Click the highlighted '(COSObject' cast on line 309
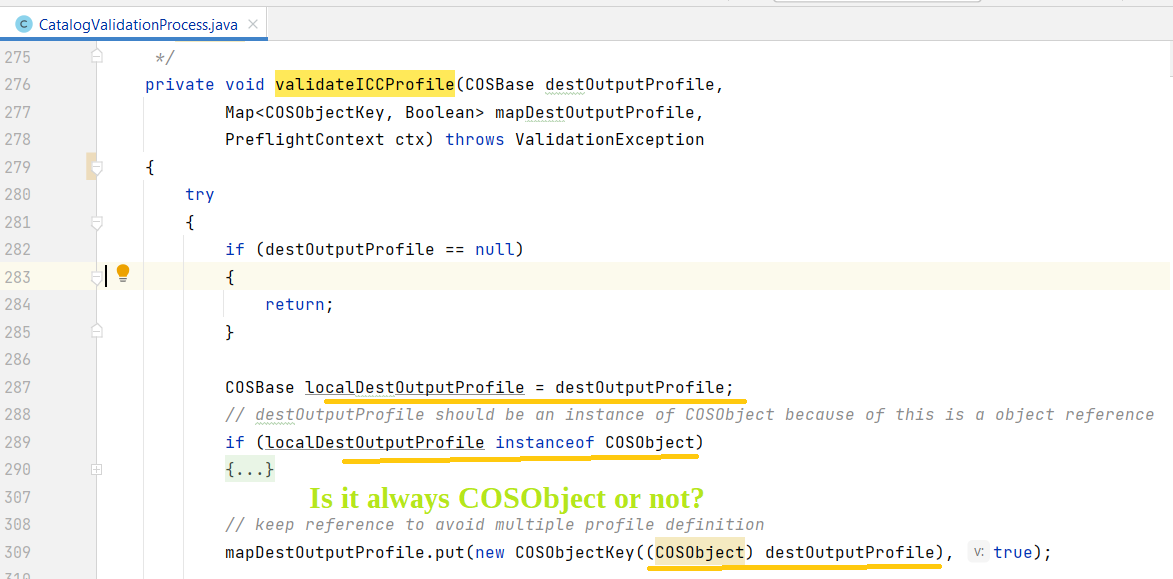 pos(699,553)
